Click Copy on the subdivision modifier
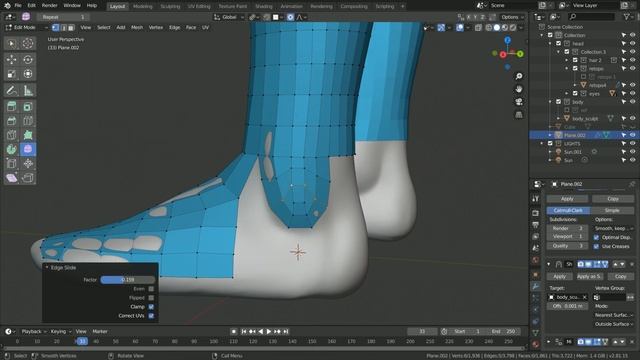Image resolution: width=640 pixels, height=360 pixels. [613, 199]
